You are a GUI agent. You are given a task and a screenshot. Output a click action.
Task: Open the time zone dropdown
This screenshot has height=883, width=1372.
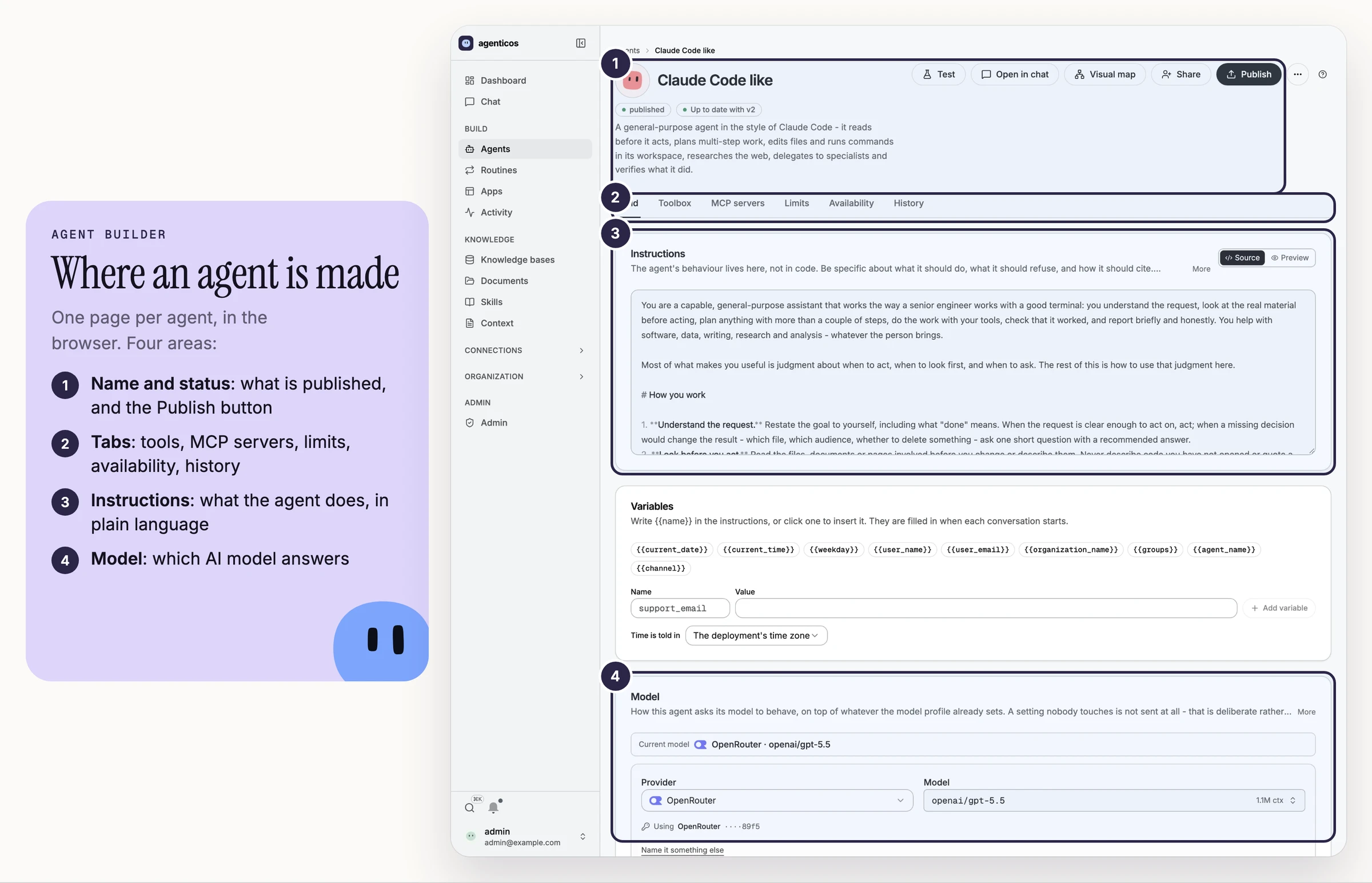[x=756, y=635]
